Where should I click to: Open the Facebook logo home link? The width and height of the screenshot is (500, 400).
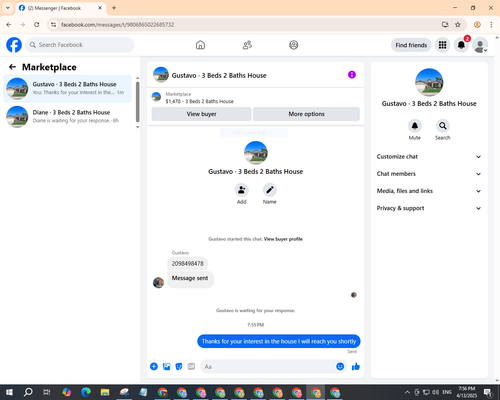pyautogui.click(x=14, y=45)
